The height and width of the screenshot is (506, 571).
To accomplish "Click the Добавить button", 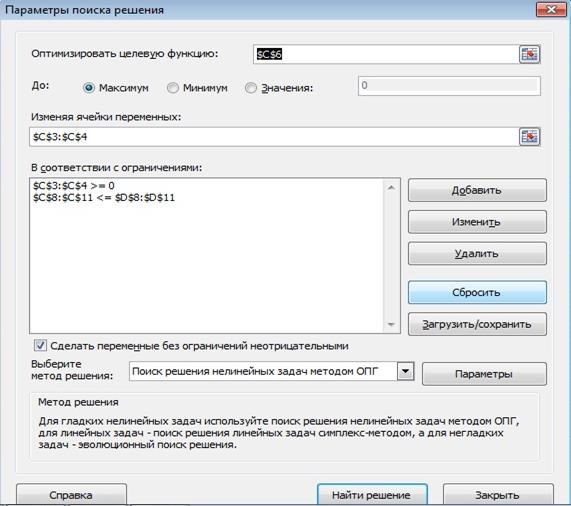I will [x=477, y=190].
